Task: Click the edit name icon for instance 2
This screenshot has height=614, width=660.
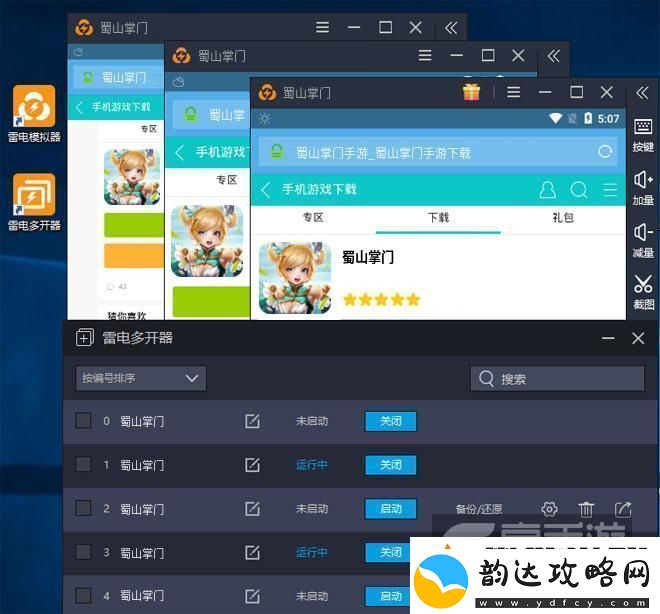Action: pos(252,509)
